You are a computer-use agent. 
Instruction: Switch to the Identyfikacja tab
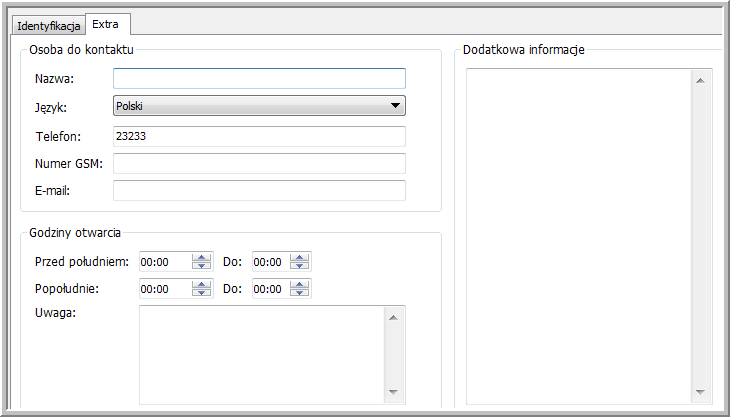click(47, 24)
